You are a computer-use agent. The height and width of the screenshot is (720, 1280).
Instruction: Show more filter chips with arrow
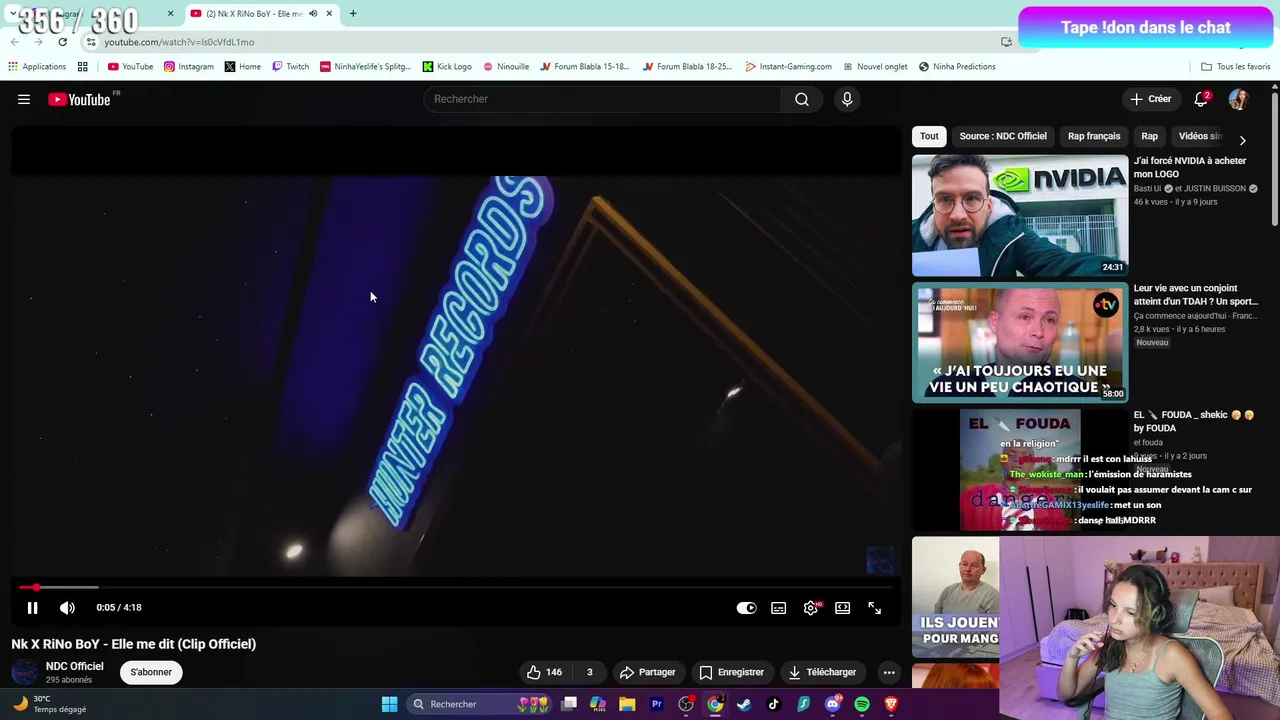[1242, 140]
